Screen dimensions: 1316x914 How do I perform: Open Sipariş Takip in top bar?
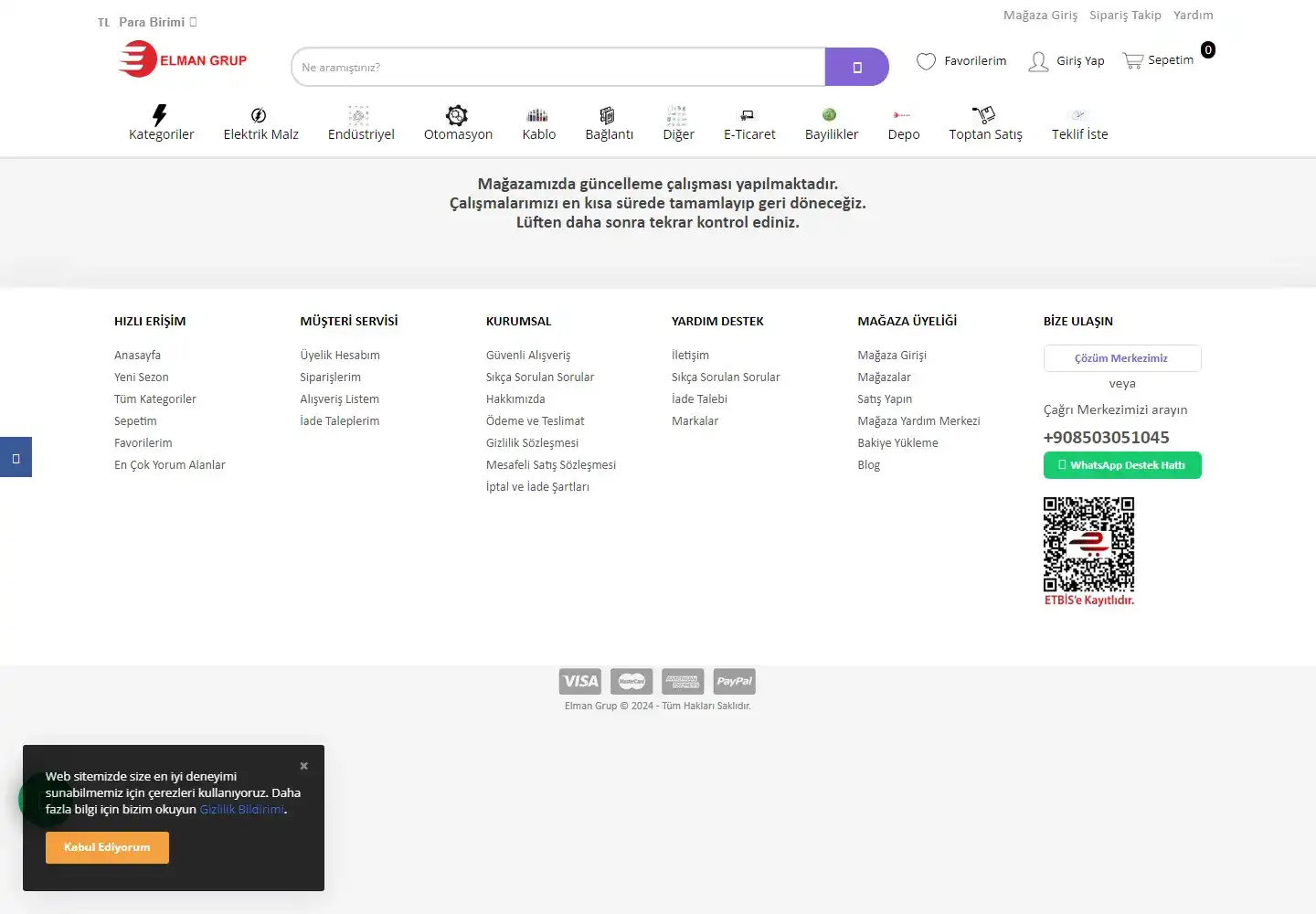1125,15
